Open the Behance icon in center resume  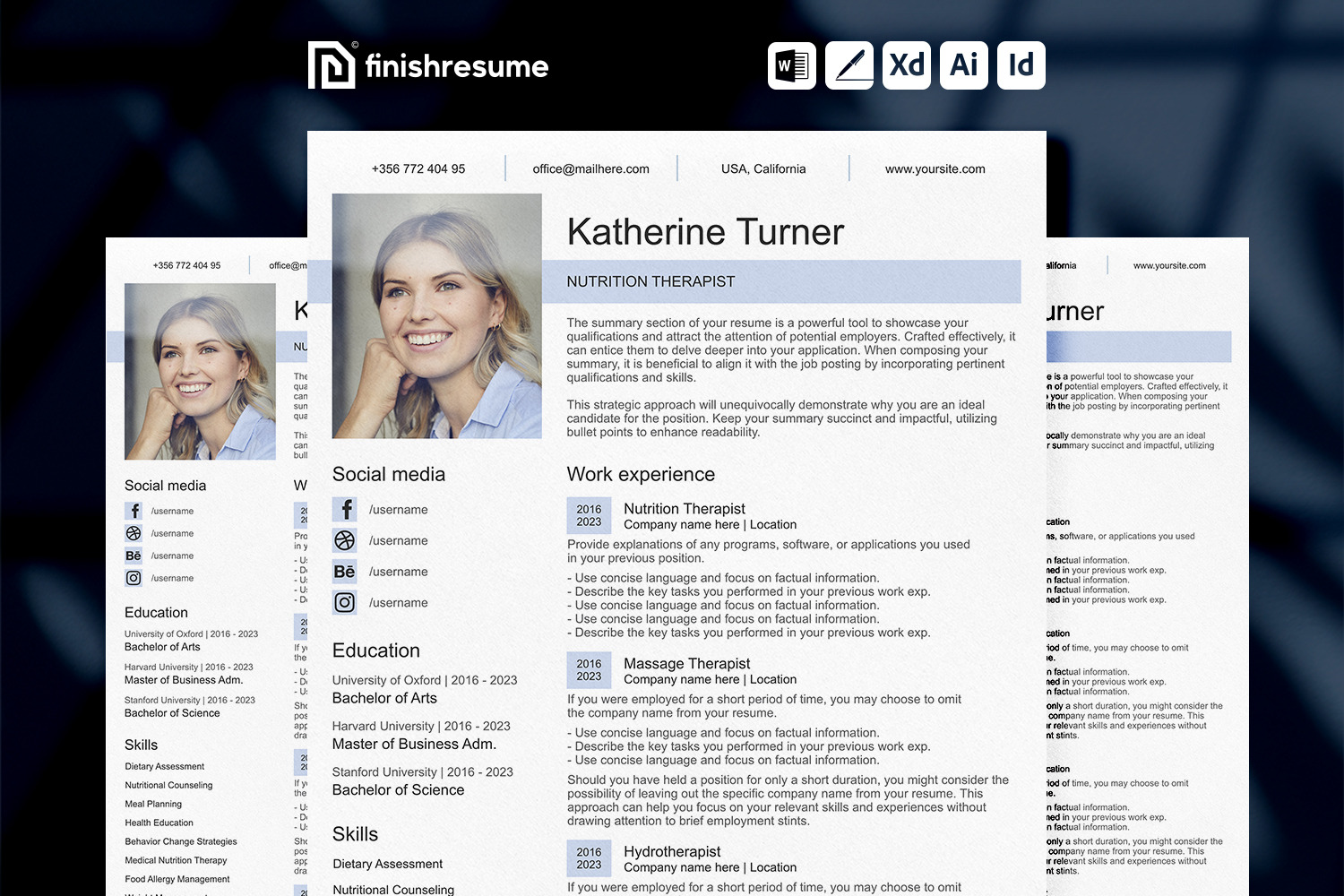pos(345,572)
